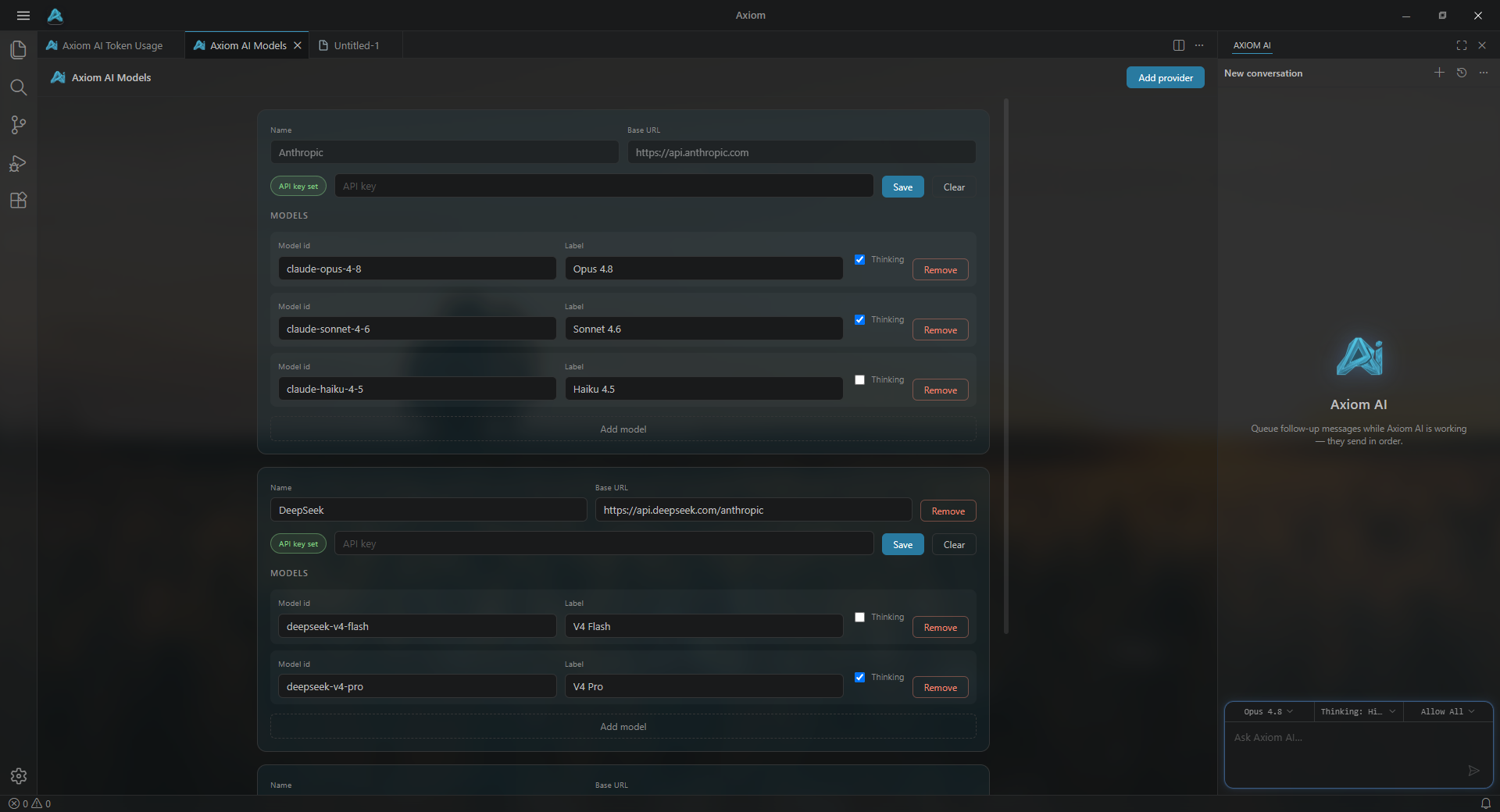Disable Thinking for claude-sonnet-4-6
1500x812 pixels.
(x=859, y=319)
